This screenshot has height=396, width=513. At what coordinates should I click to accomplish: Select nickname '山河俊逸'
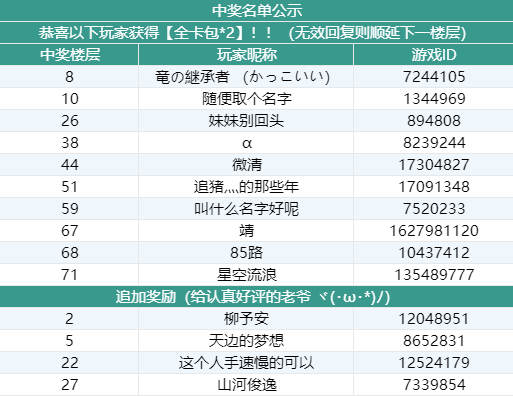(247, 385)
